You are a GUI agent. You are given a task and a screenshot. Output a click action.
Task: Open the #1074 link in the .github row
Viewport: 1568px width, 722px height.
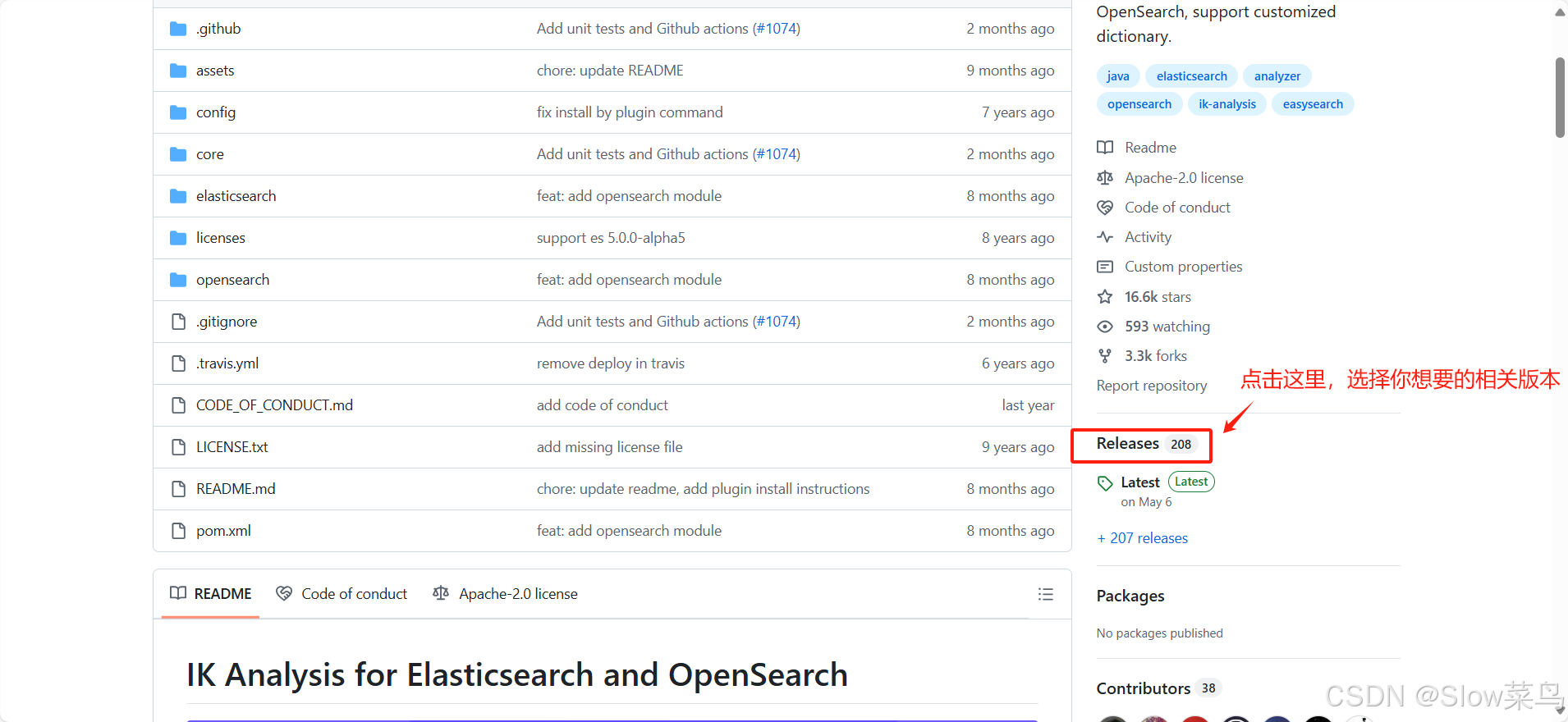777,29
